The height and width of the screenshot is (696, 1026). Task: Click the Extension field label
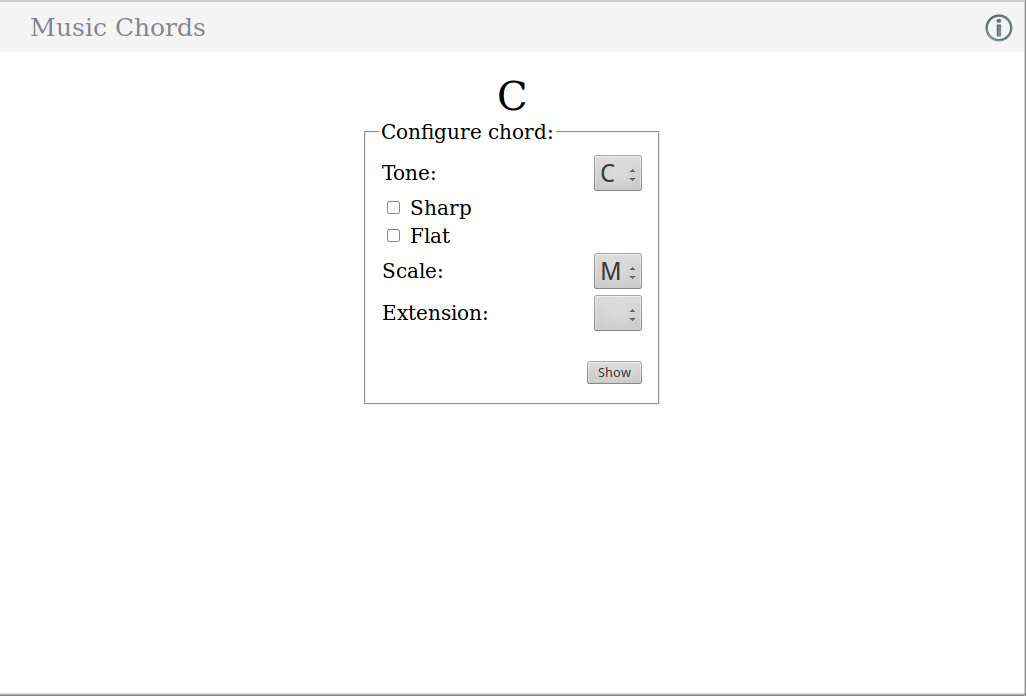435,313
